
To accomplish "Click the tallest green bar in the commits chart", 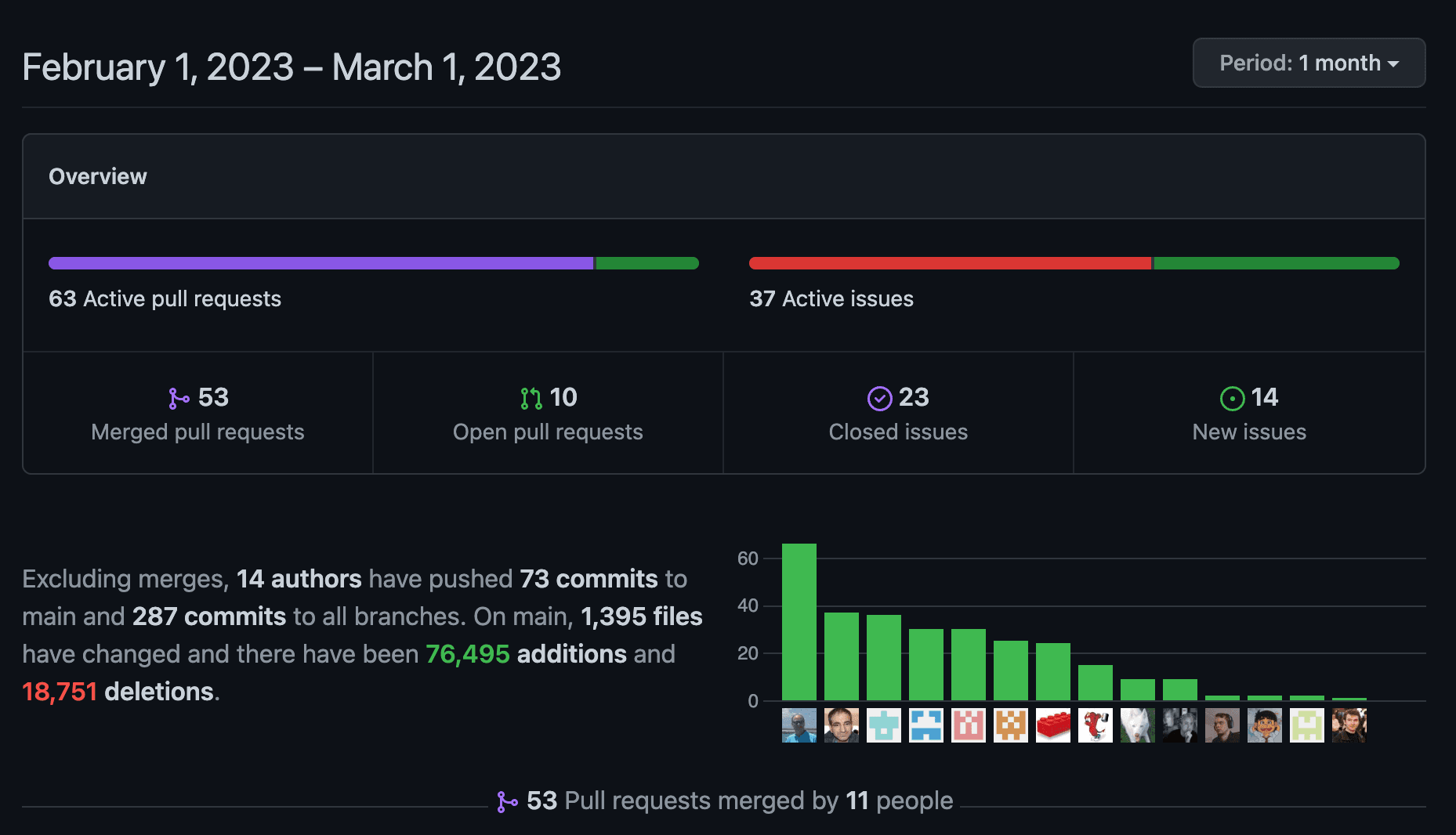I will (x=799, y=621).
